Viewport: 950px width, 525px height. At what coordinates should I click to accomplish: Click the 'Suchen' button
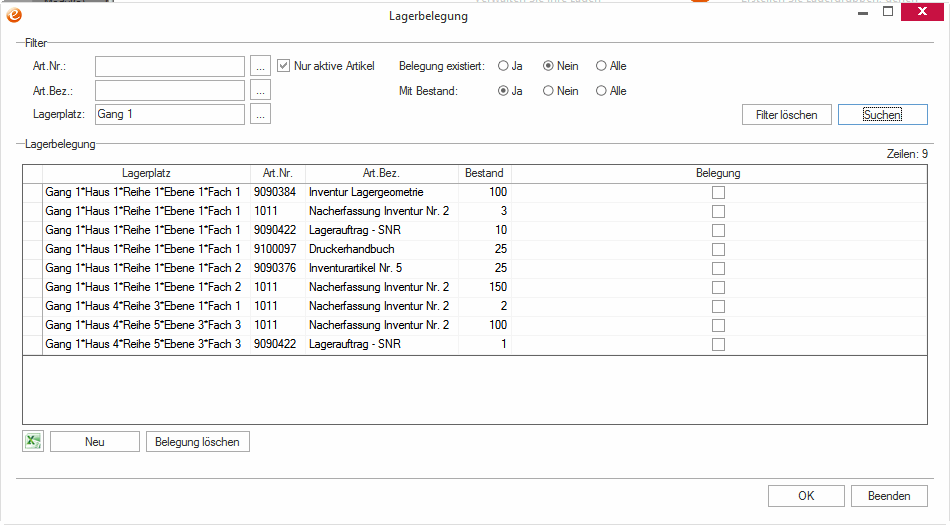click(x=883, y=114)
